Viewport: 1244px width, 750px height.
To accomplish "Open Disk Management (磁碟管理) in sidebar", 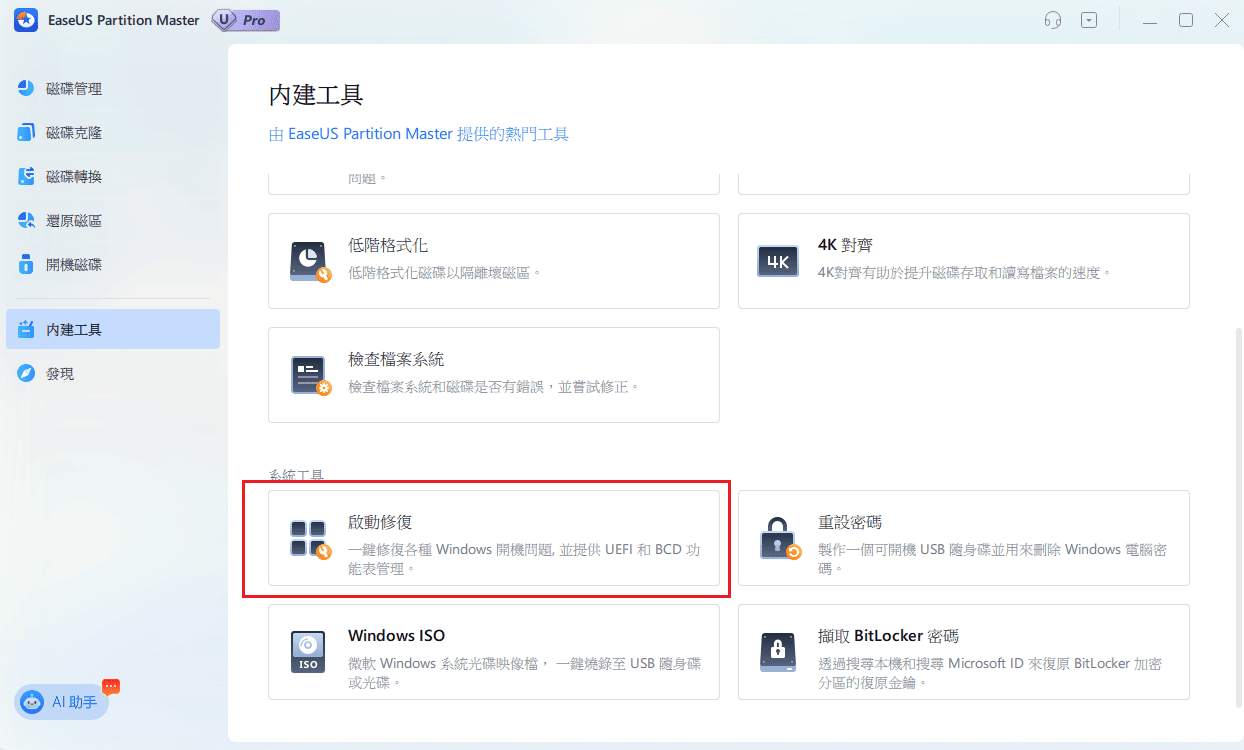I will click(74, 89).
